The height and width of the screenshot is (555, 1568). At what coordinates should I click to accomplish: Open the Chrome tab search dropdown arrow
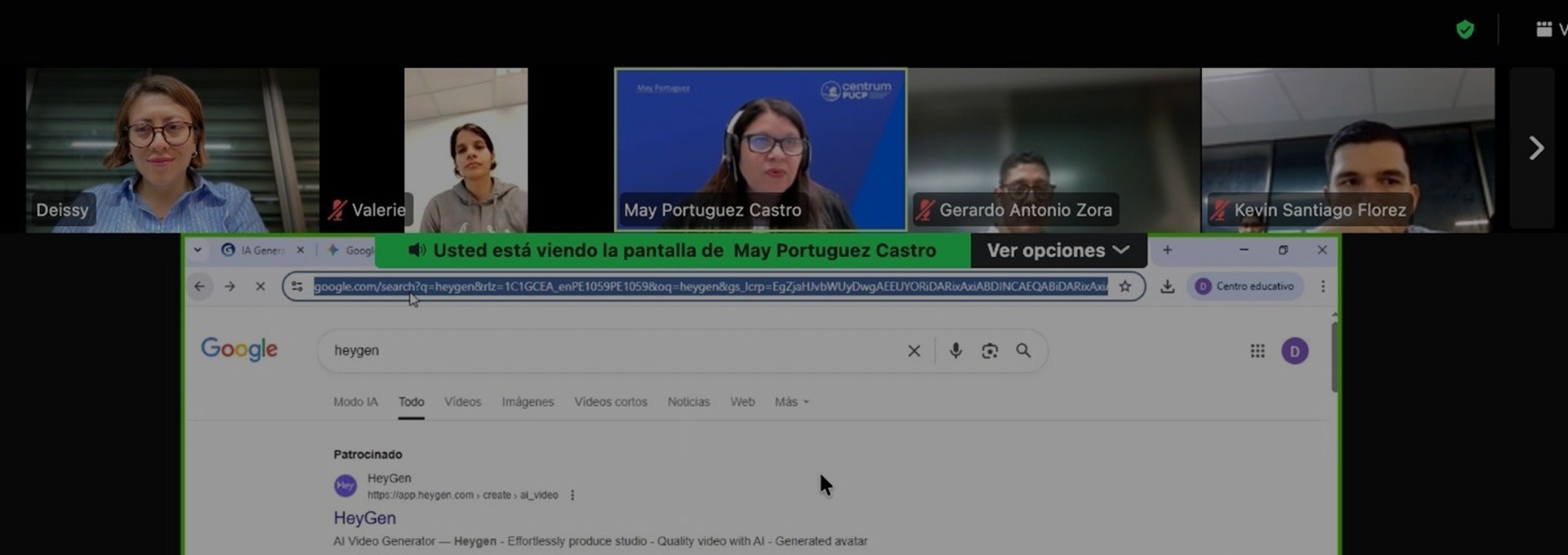point(198,250)
